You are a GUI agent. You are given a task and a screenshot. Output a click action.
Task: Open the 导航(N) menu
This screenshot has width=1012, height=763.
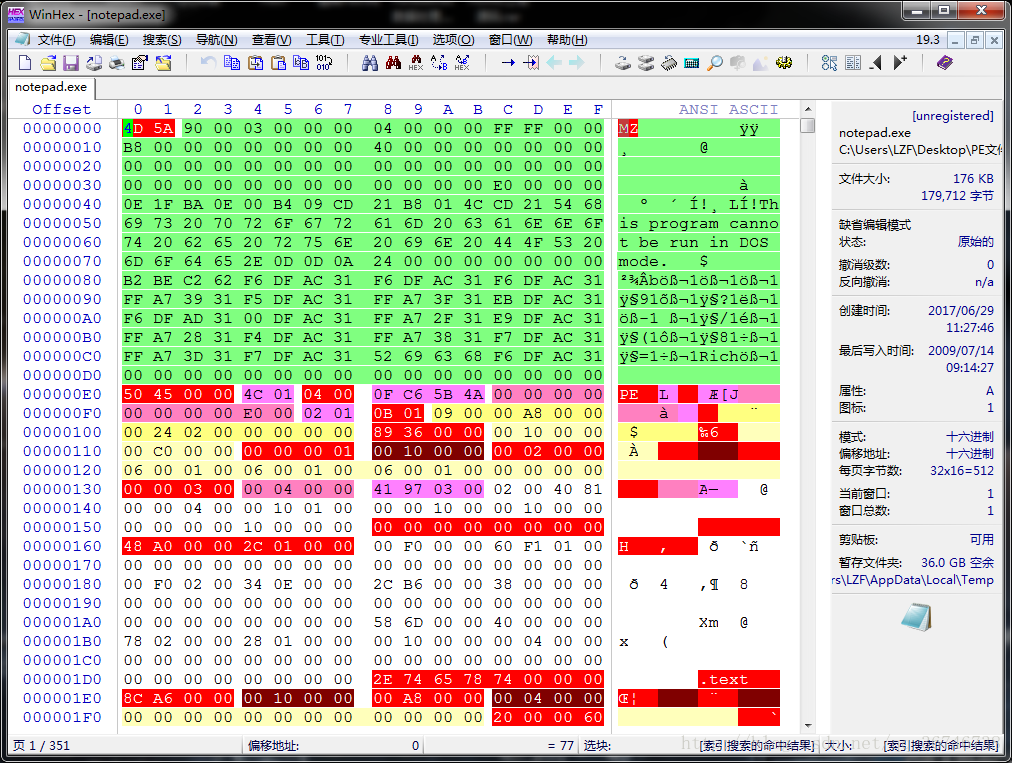click(216, 40)
